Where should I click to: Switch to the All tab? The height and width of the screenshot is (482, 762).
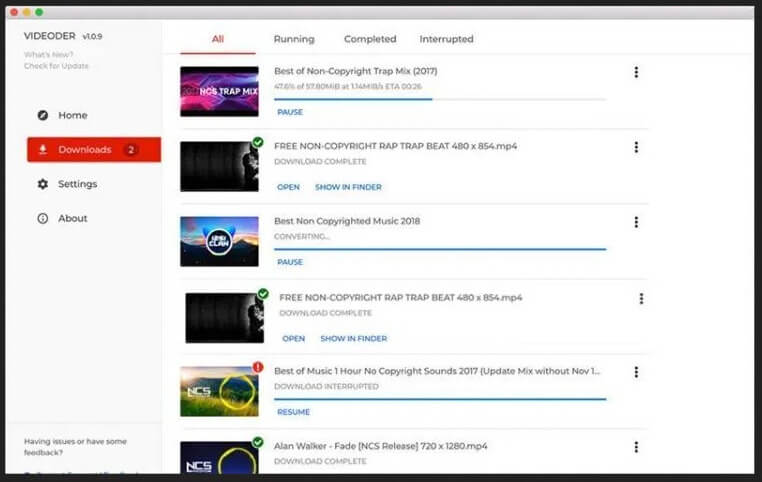coord(218,39)
